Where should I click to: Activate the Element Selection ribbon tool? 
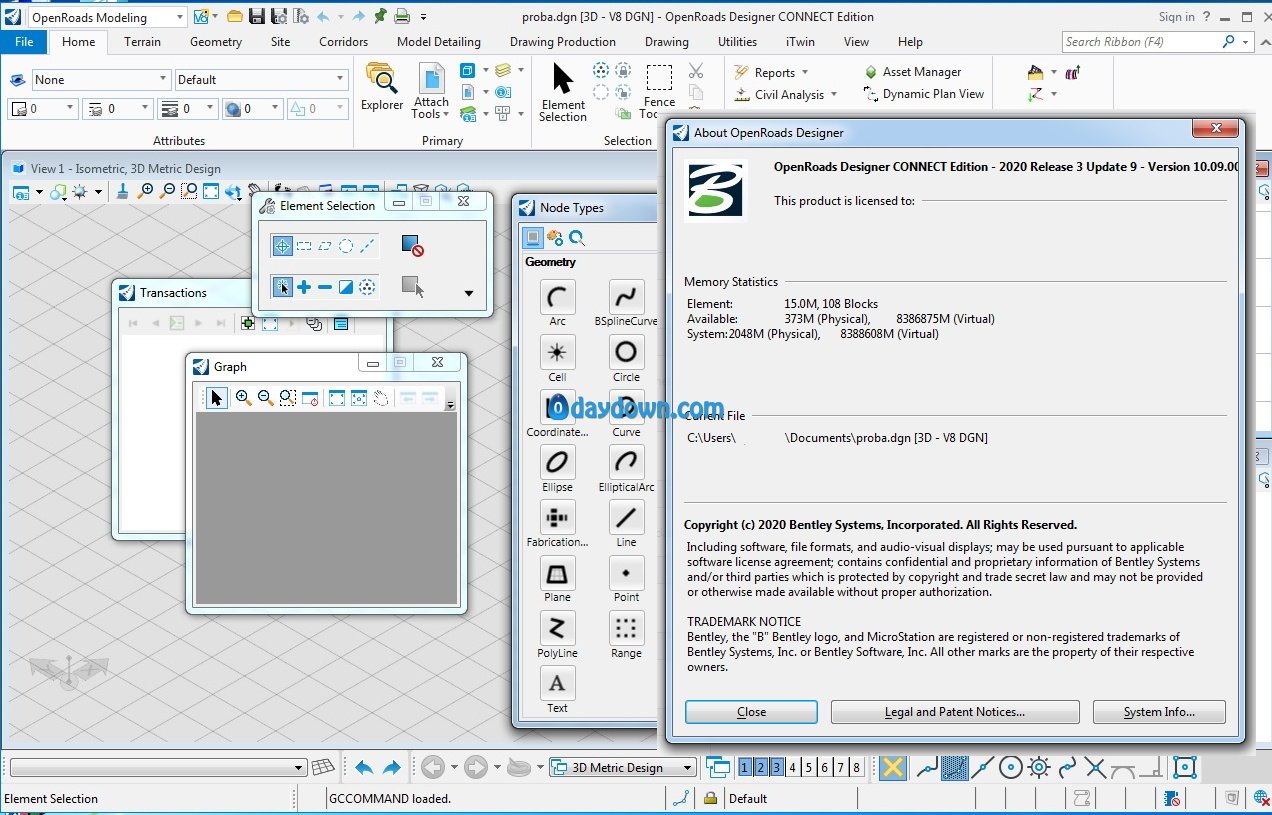[x=563, y=92]
